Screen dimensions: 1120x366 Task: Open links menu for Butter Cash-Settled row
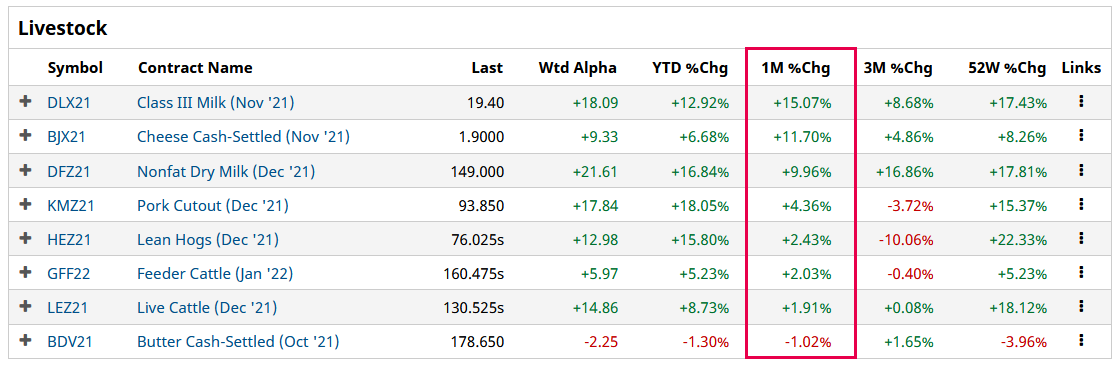[1081, 340]
